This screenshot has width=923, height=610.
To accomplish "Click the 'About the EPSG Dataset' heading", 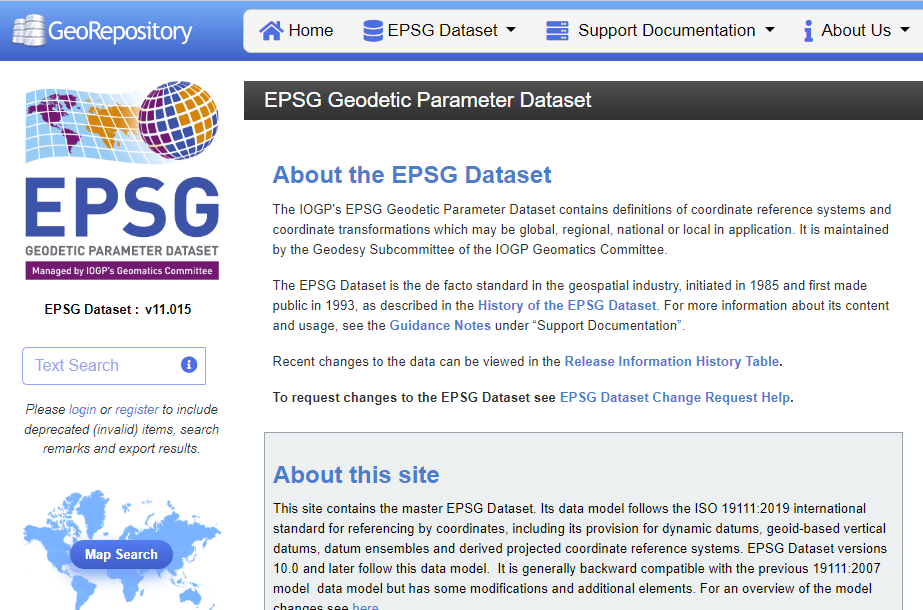I will click(x=412, y=175).
